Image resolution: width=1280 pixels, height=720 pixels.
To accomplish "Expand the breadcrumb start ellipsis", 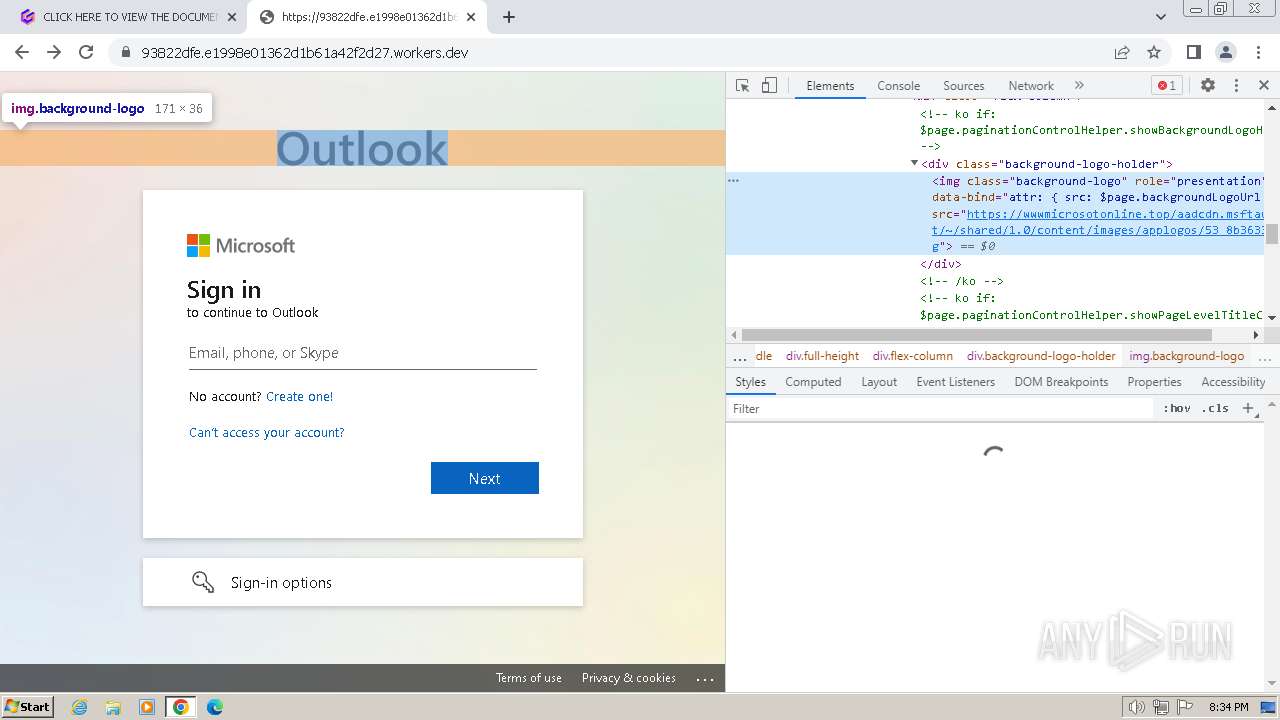I will point(740,357).
